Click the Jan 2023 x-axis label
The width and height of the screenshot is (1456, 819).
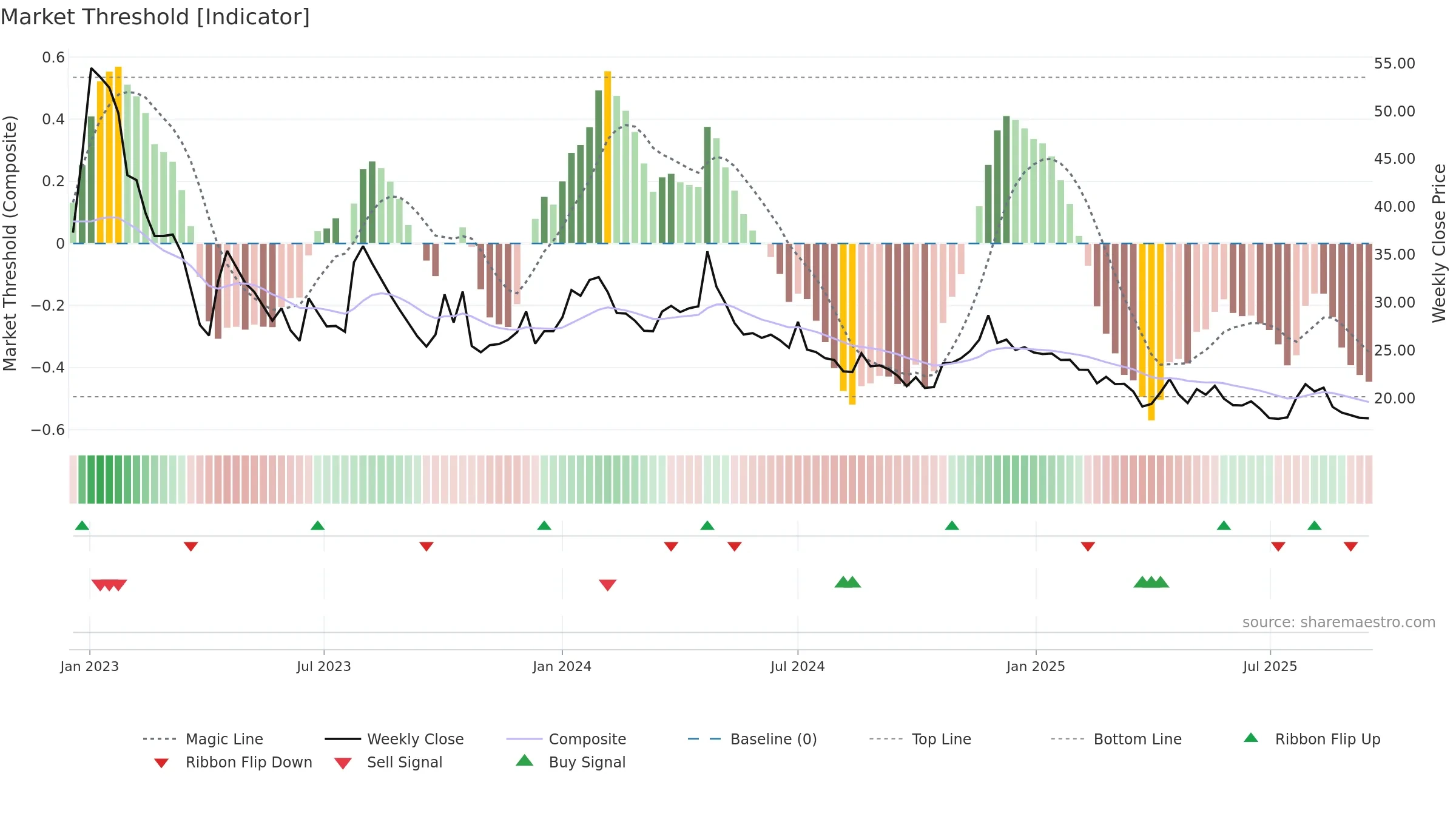pos(89,666)
